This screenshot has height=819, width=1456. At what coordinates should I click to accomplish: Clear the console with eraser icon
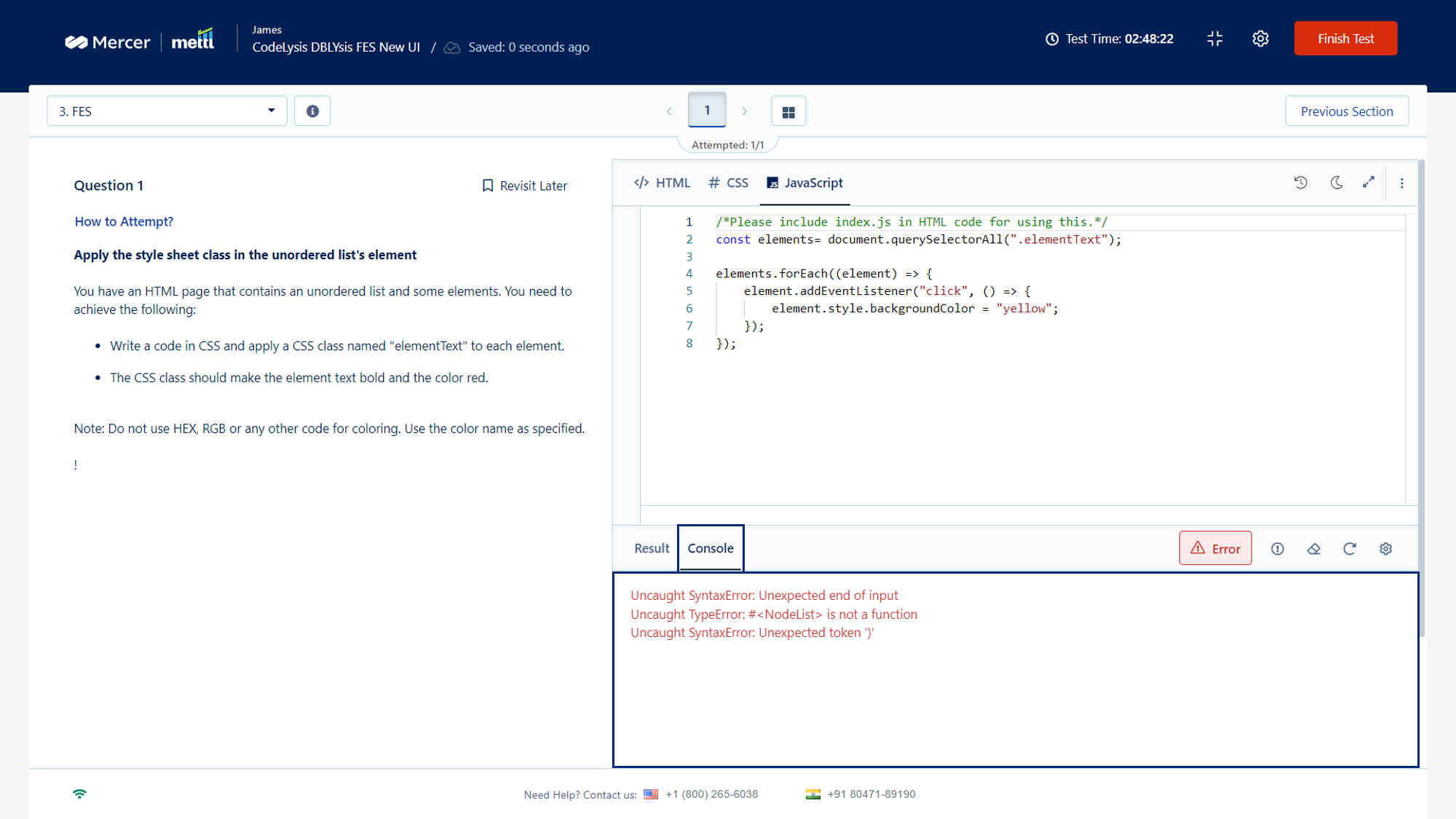tap(1313, 549)
